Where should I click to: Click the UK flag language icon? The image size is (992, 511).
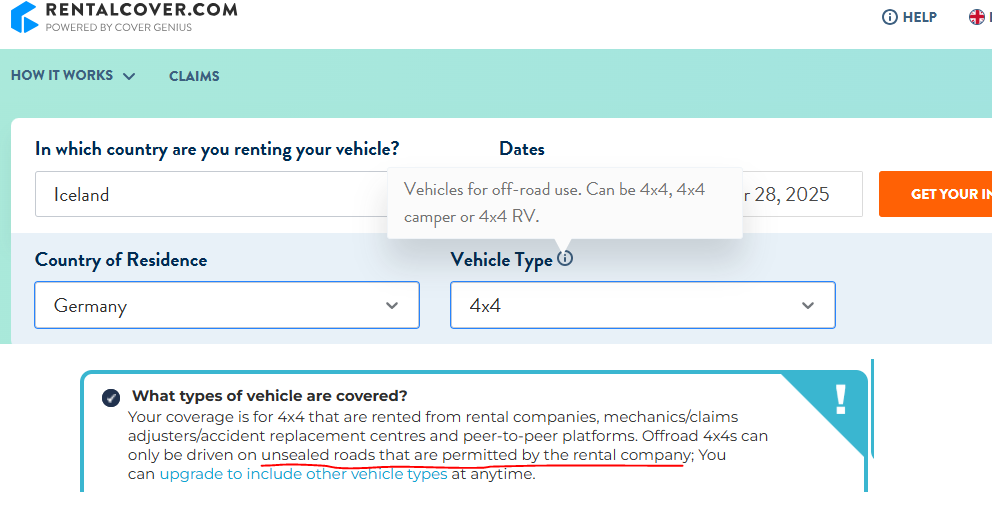coord(977,17)
